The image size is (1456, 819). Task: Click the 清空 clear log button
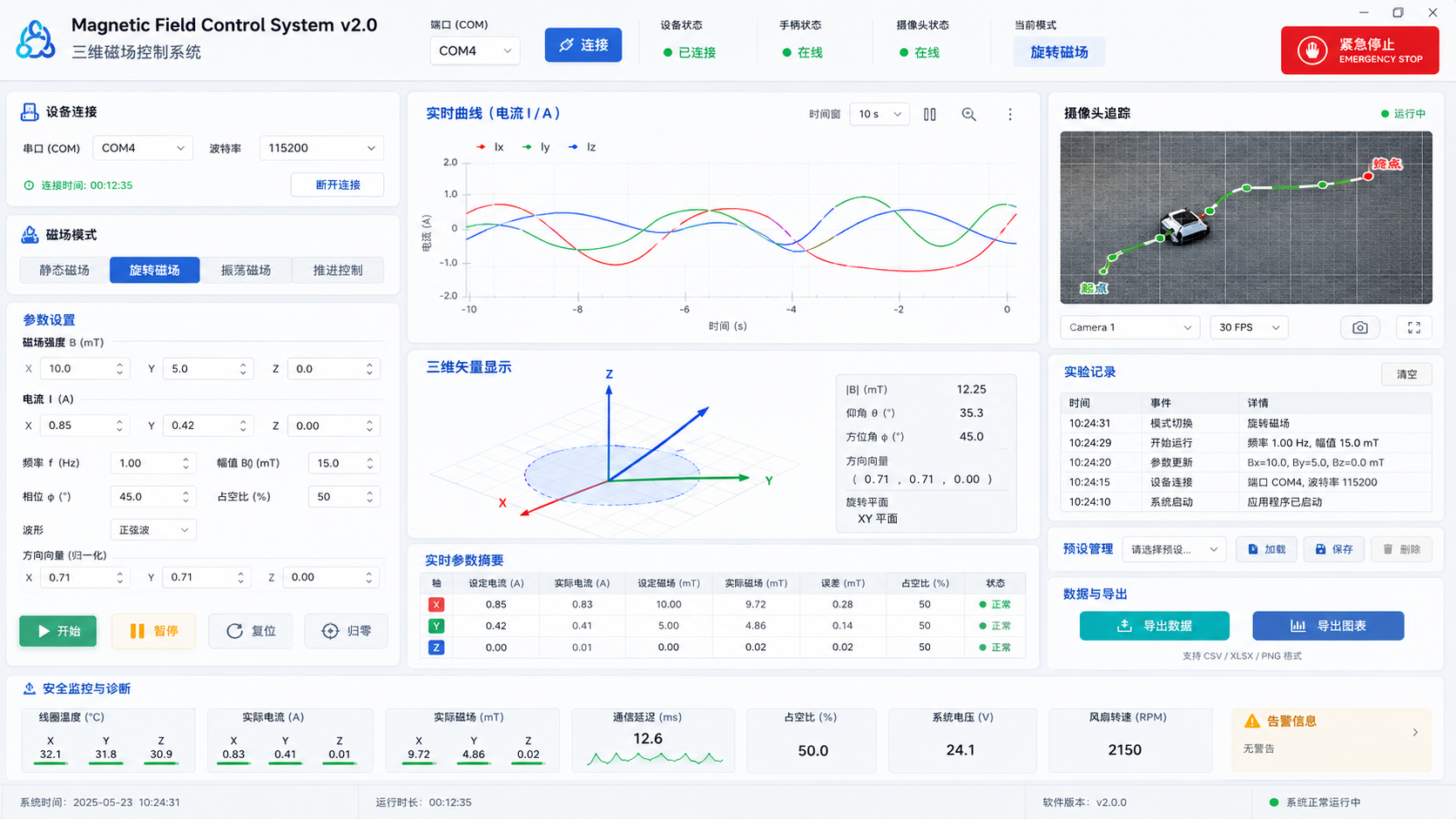click(1406, 374)
